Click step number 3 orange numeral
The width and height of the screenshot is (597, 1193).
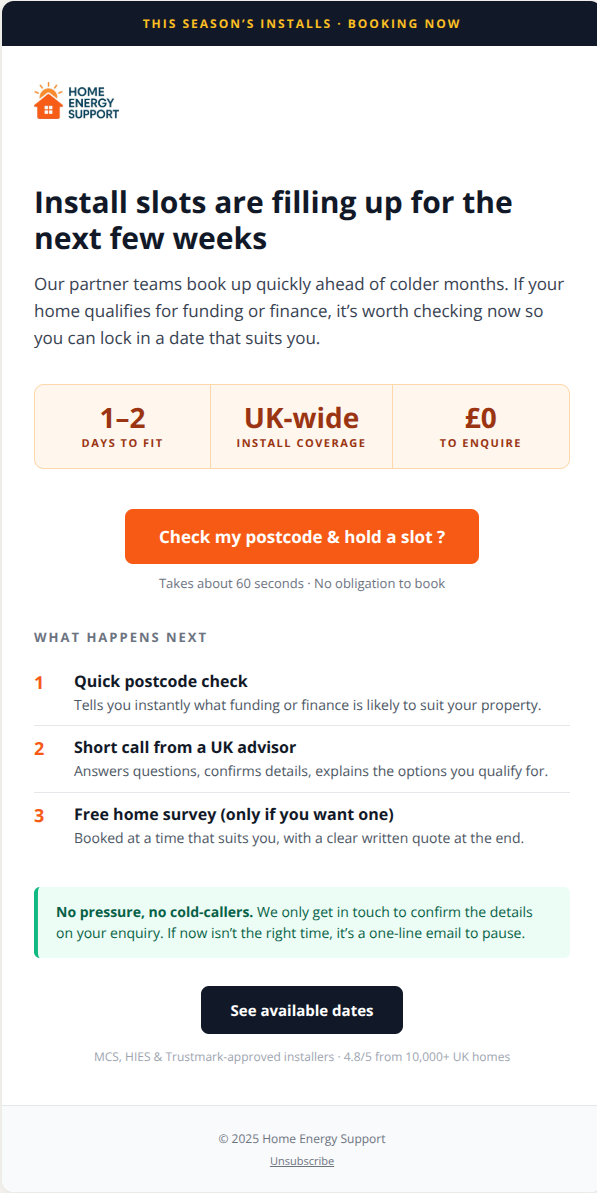click(40, 816)
